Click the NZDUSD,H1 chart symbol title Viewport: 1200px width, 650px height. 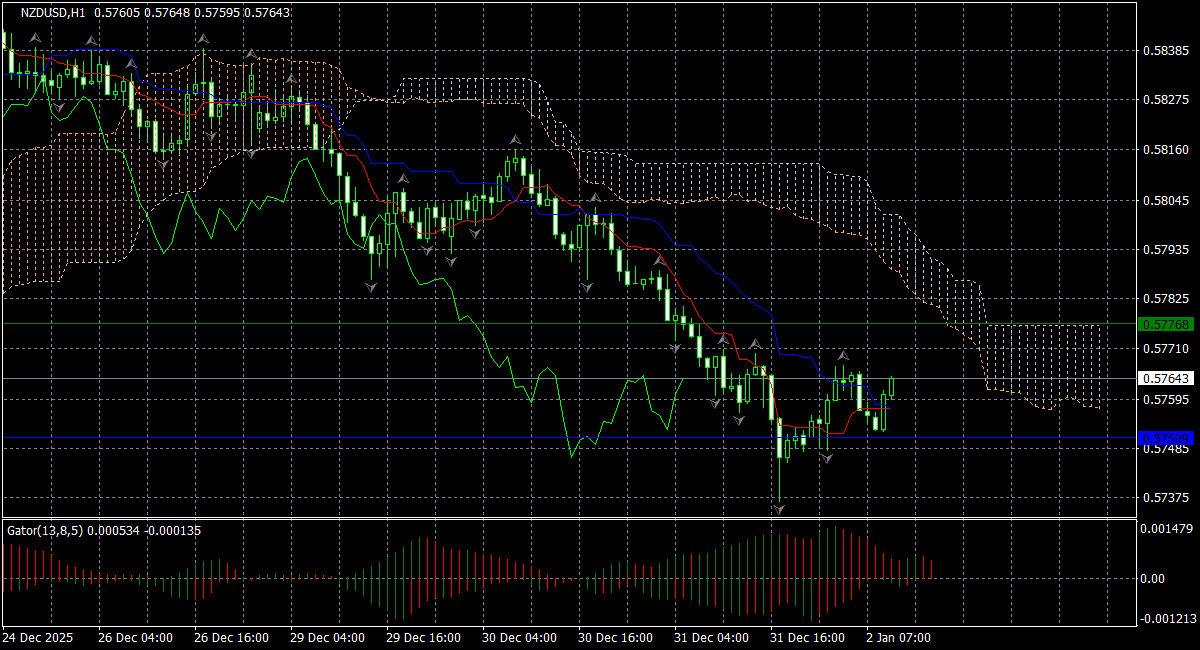click(53, 13)
